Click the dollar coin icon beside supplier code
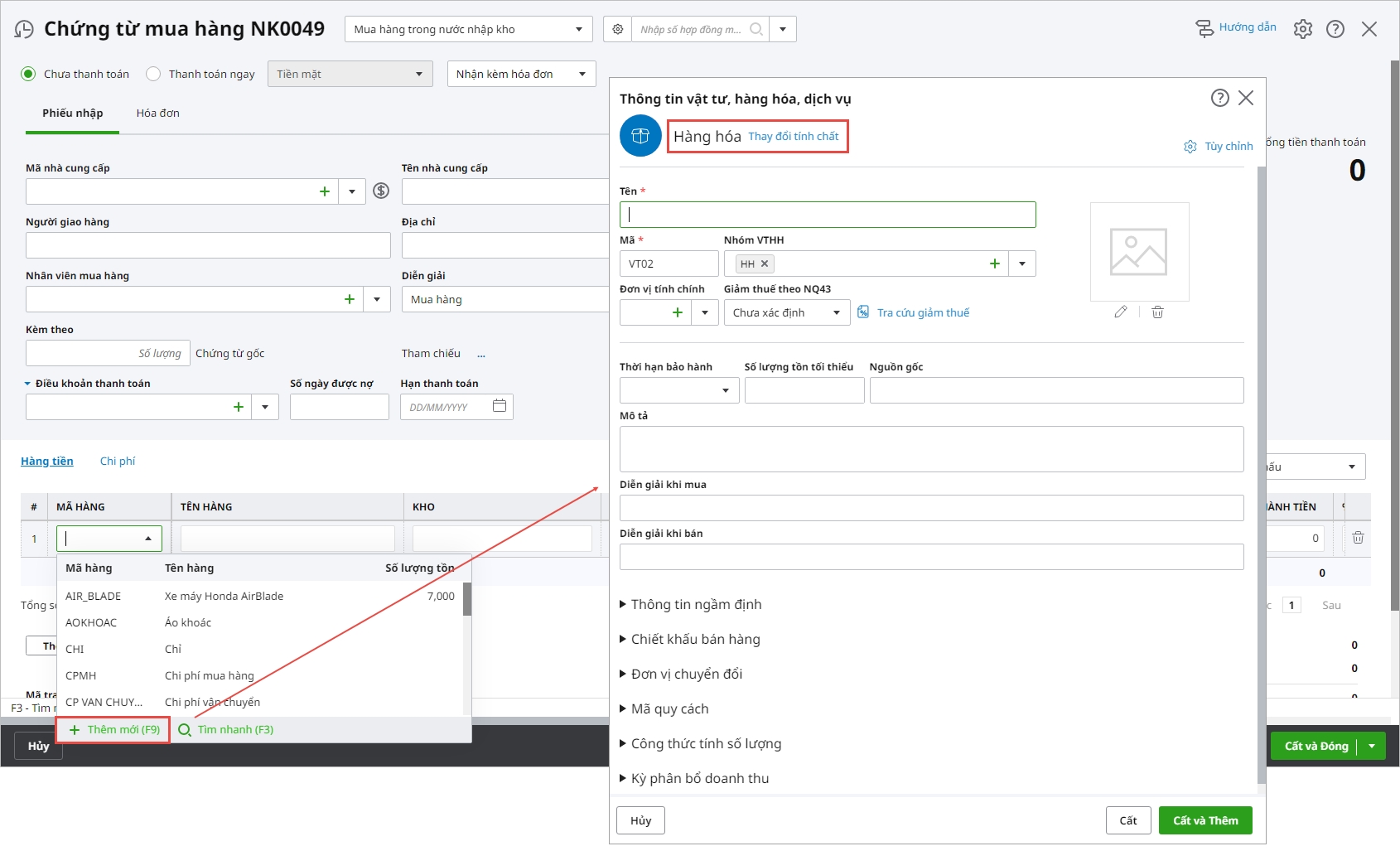The width and height of the screenshot is (1400, 851). click(x=381, y=191)
